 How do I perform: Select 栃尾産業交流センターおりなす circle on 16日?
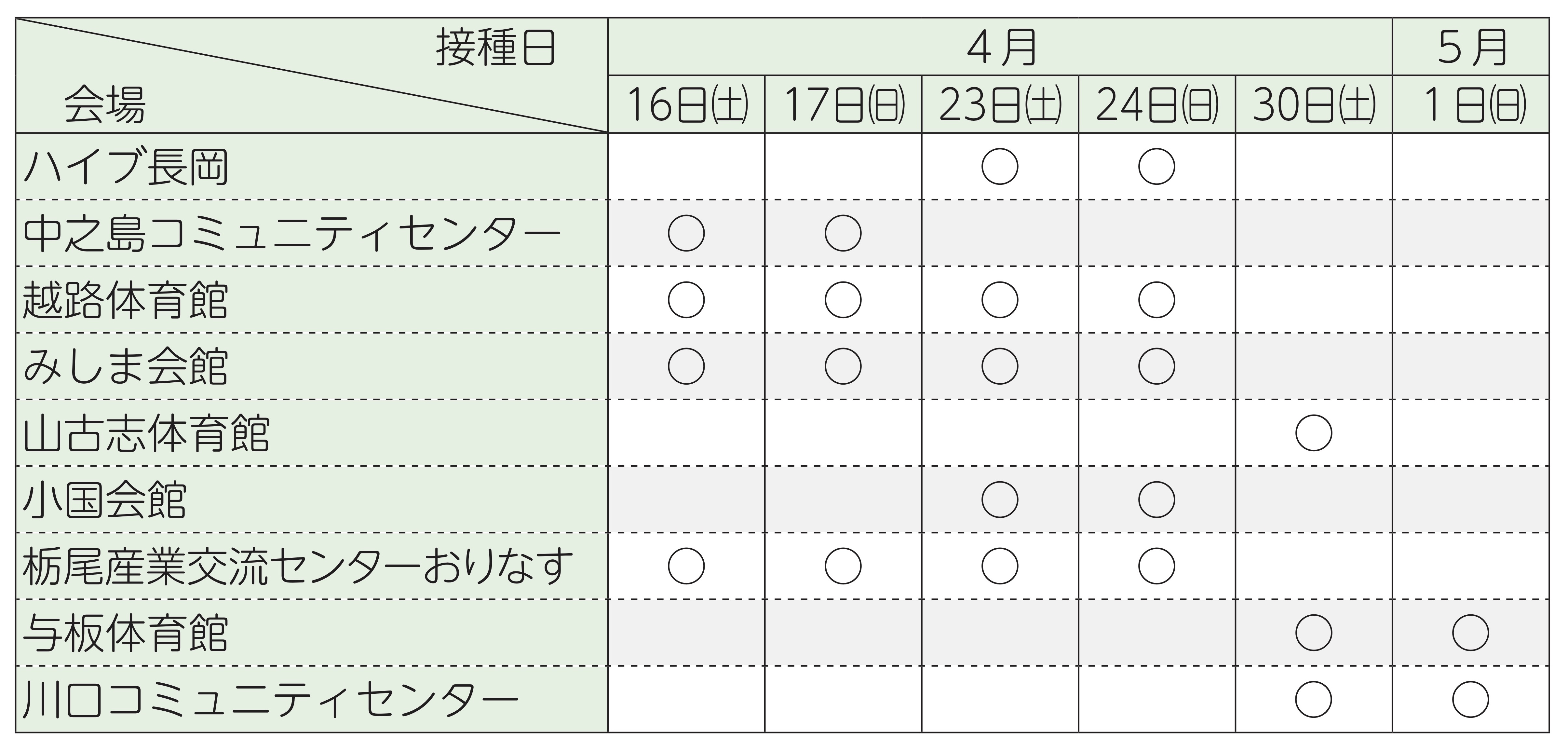pyautogui.click(x=687, y=566)
